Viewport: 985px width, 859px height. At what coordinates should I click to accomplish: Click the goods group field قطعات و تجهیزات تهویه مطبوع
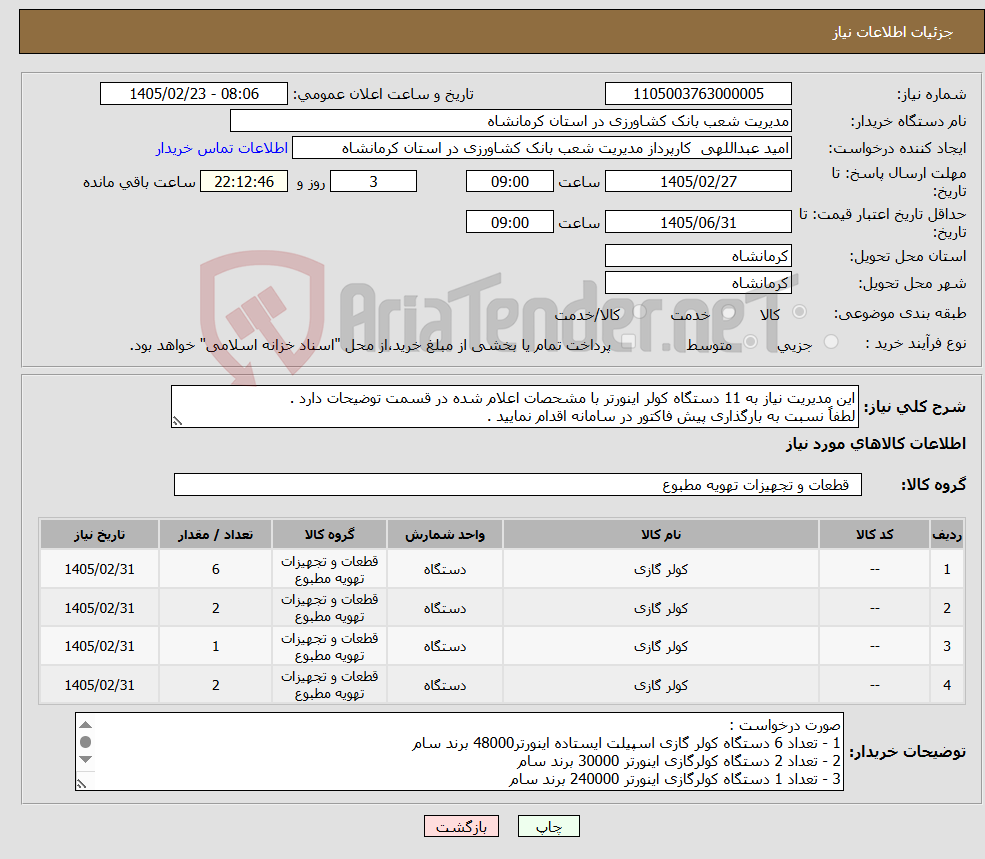tap(518, 484)
